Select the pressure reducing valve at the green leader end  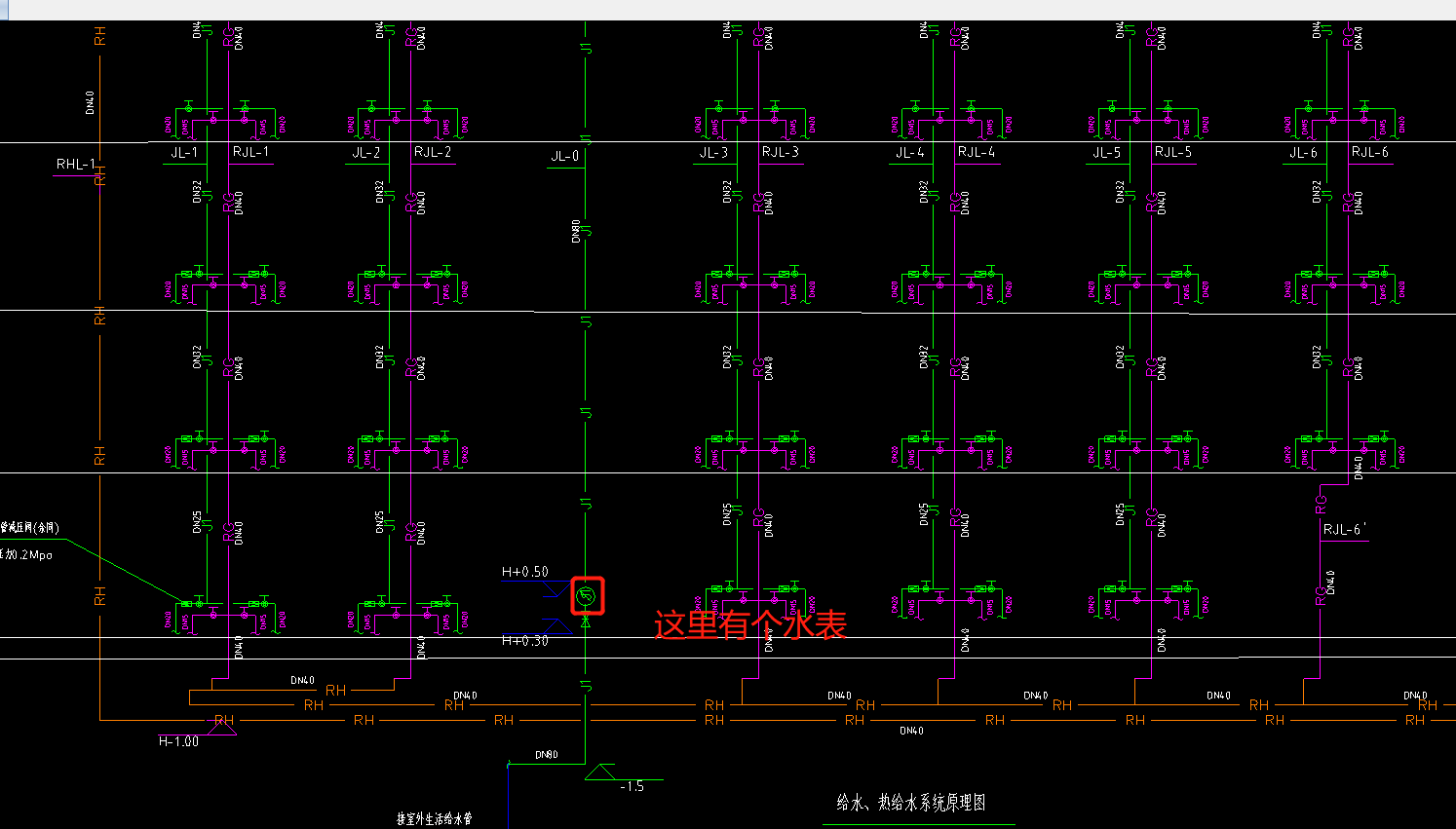[186, 604]
